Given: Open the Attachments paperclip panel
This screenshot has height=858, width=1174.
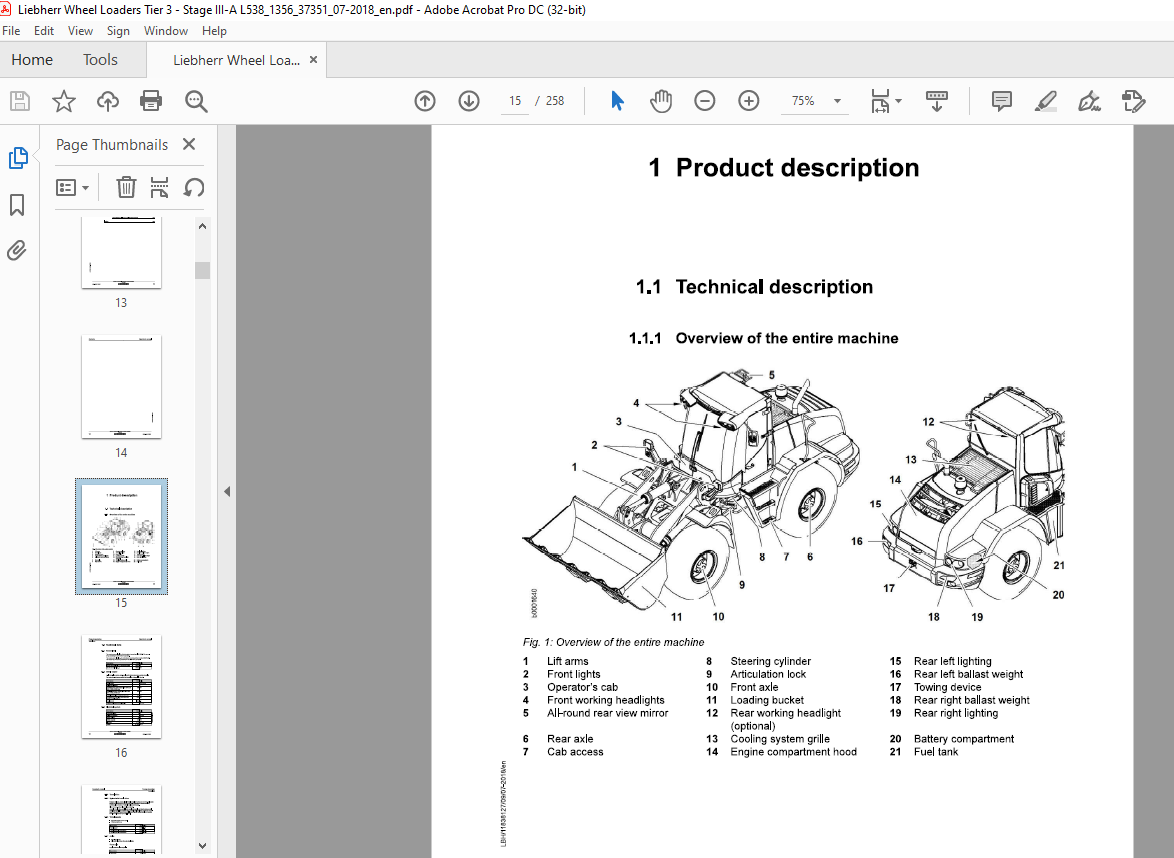Looking at the screenshot, I should [16, 250].
